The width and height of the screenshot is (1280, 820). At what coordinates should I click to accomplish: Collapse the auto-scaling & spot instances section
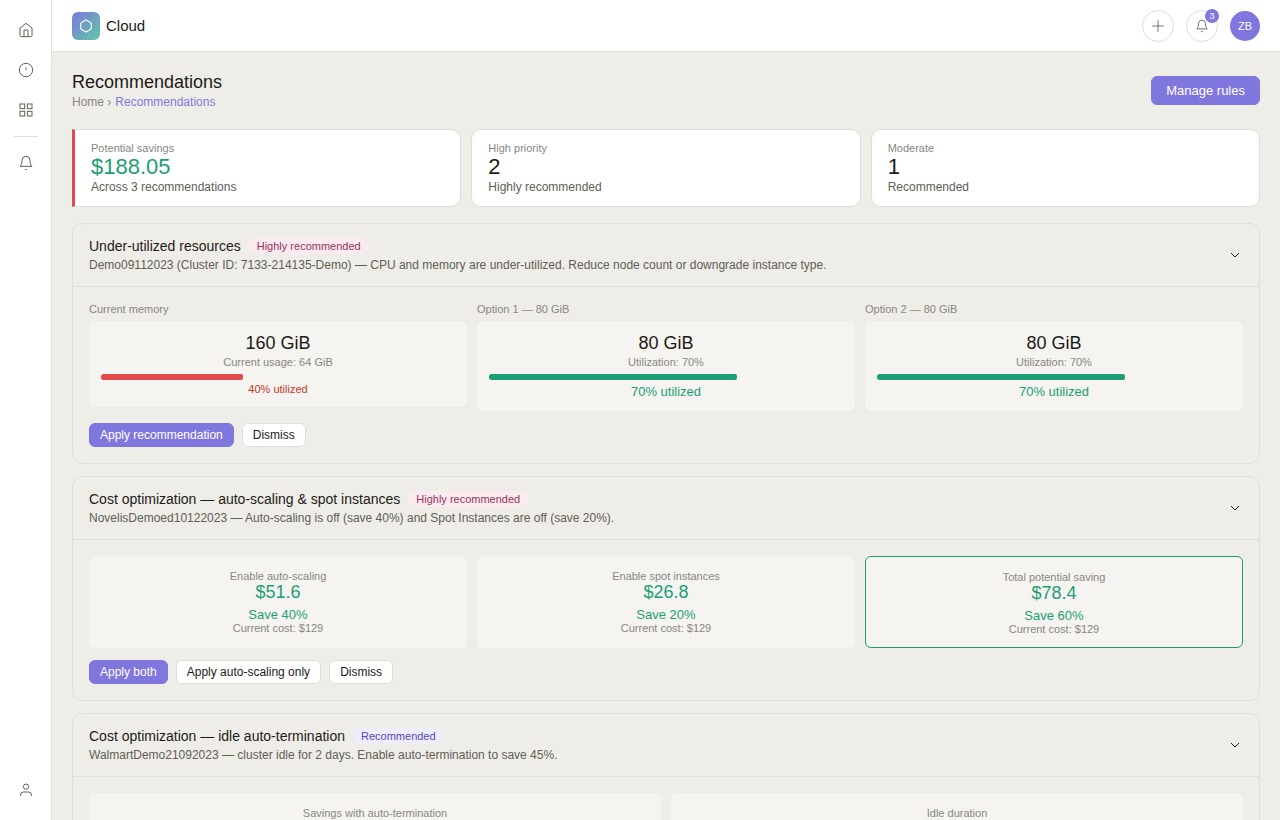click(1235, 508)
